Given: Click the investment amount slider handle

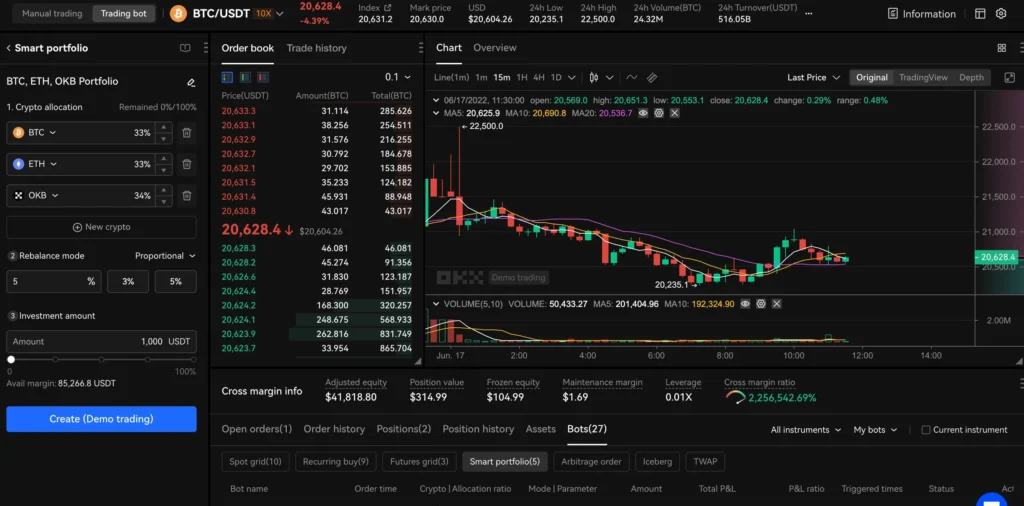Looking at the screenshot, I should click(11, 359).
